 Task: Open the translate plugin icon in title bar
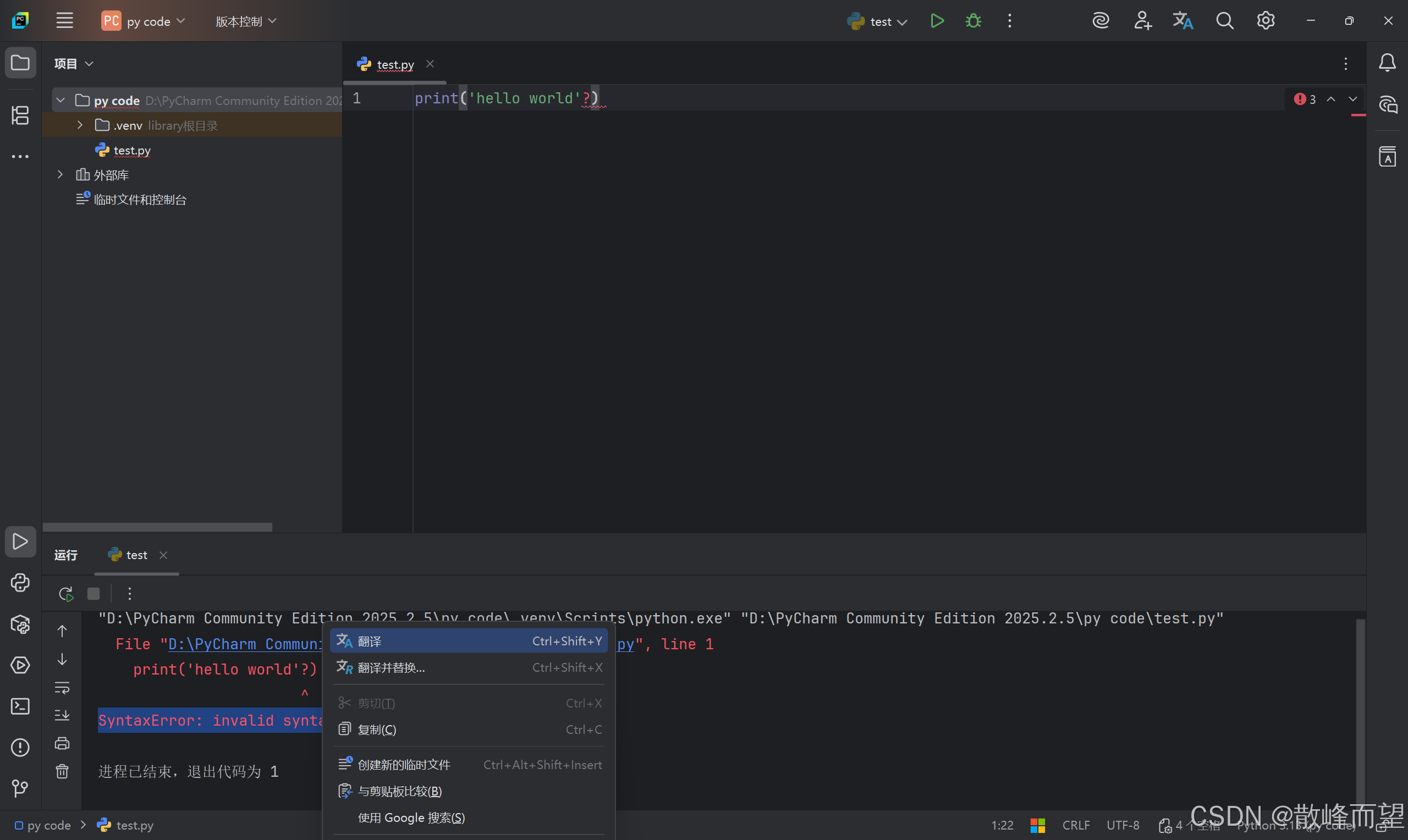pyautogui.click(x=1182, y=21)
